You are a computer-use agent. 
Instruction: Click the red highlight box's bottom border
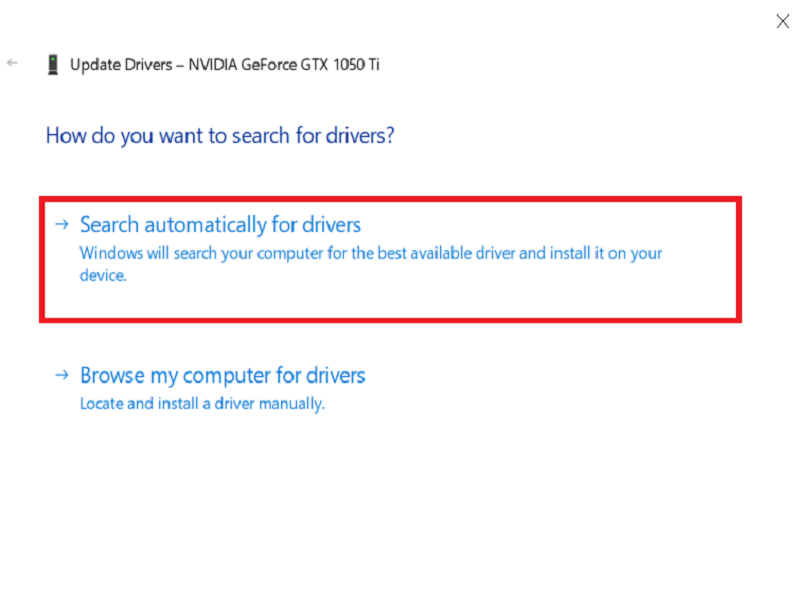click(390, 320)
